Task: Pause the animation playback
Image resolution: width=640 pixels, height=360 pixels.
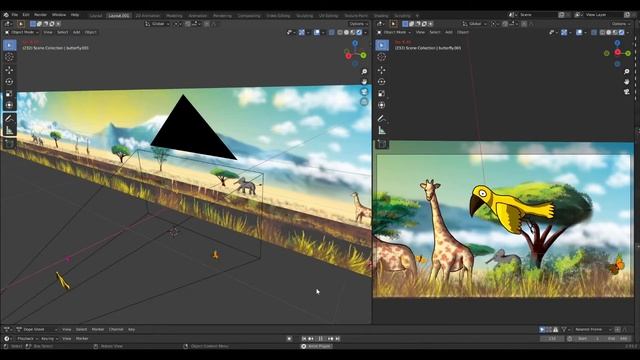Action: click(x=321, y=339)
